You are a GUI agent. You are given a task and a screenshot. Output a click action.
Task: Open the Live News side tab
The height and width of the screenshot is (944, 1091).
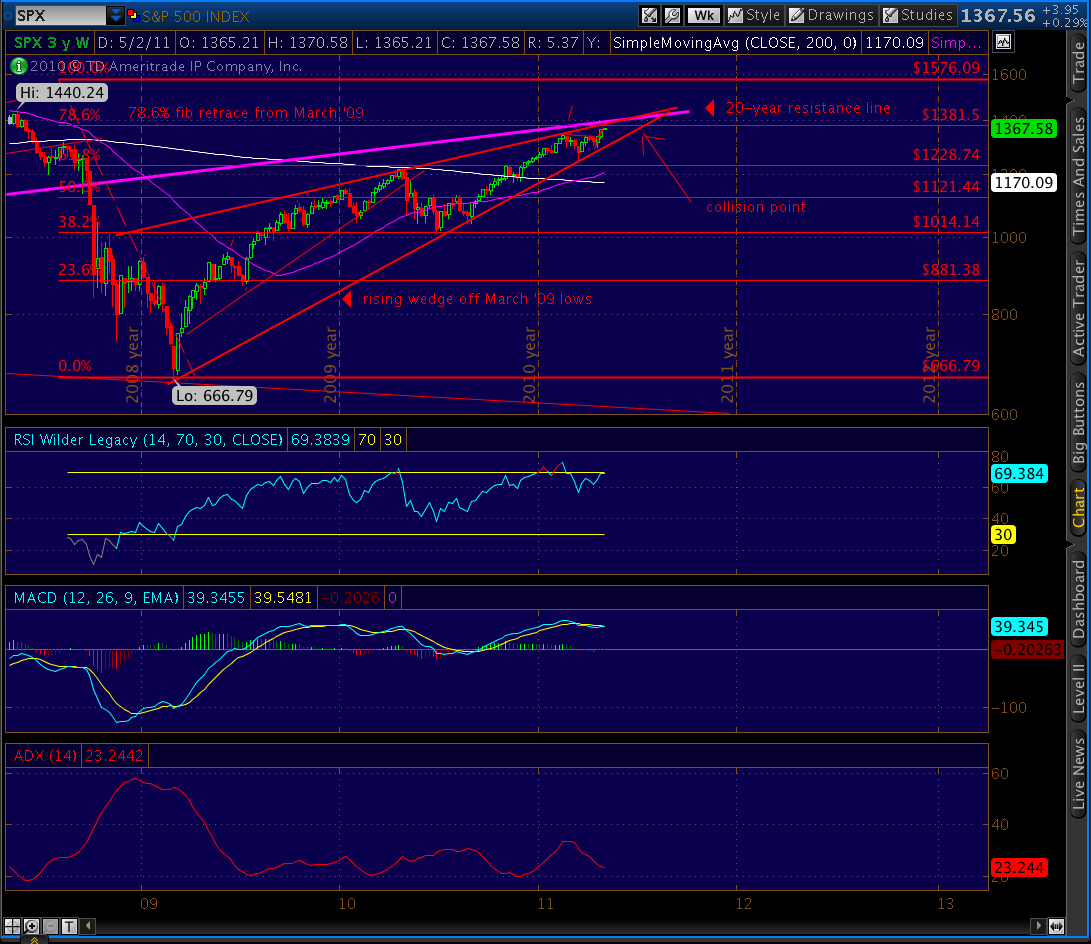(1078, 775)
